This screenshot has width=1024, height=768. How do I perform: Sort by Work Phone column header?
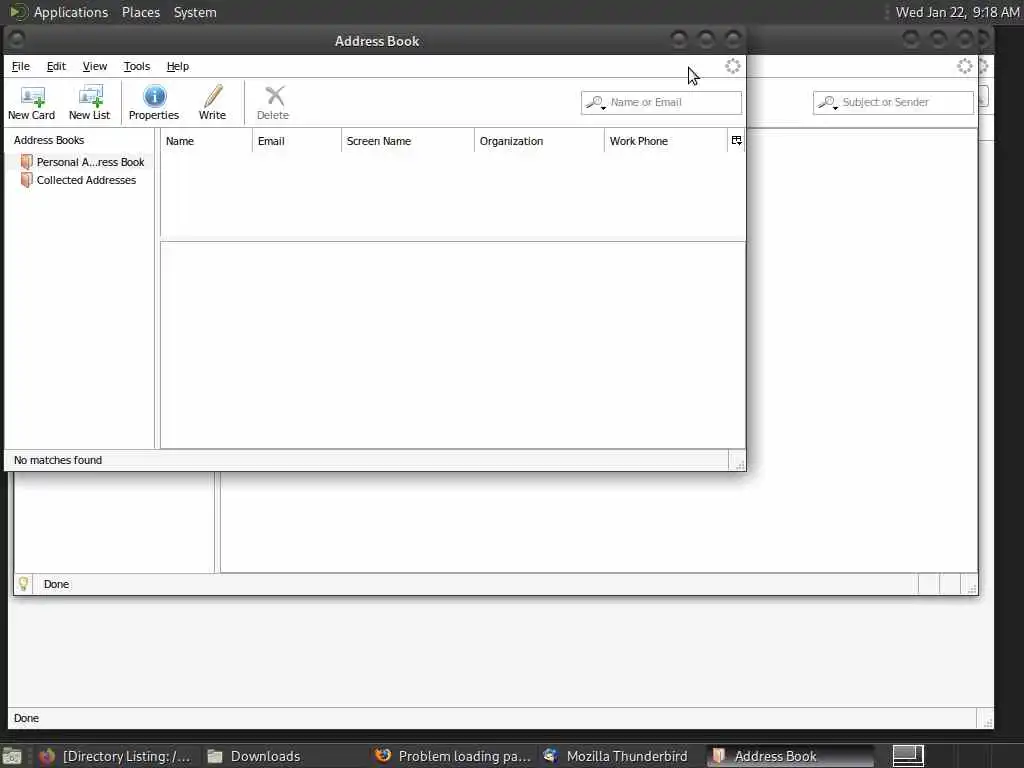coord(665,141)
